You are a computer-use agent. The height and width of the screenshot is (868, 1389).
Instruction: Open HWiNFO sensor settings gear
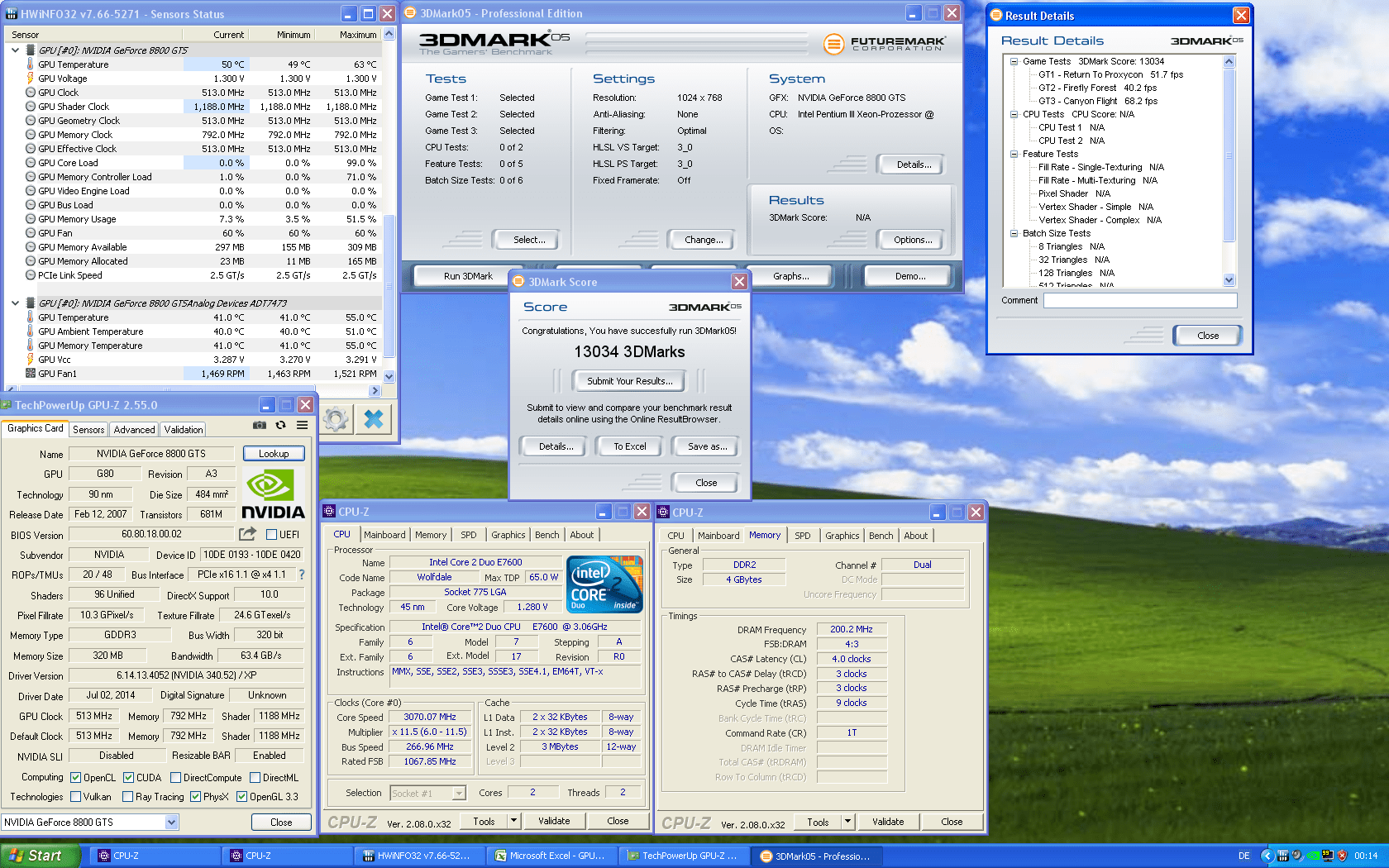(336, 420)
